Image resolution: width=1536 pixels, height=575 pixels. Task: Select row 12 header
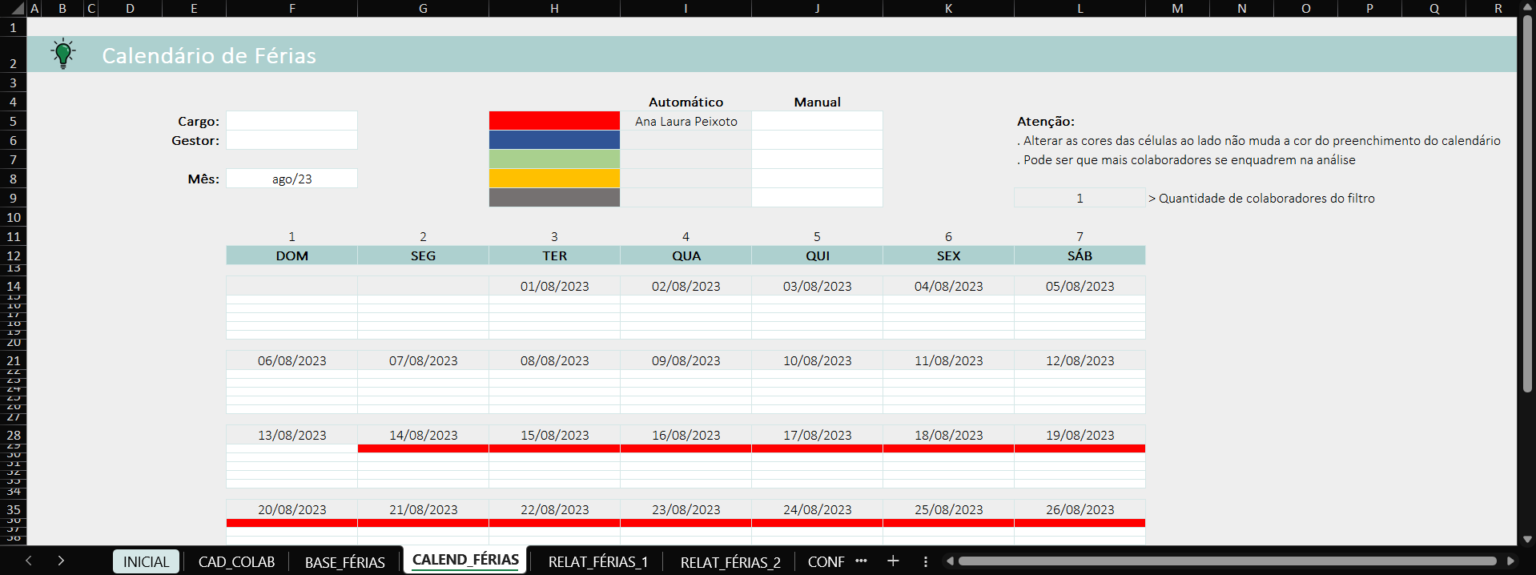13,255
